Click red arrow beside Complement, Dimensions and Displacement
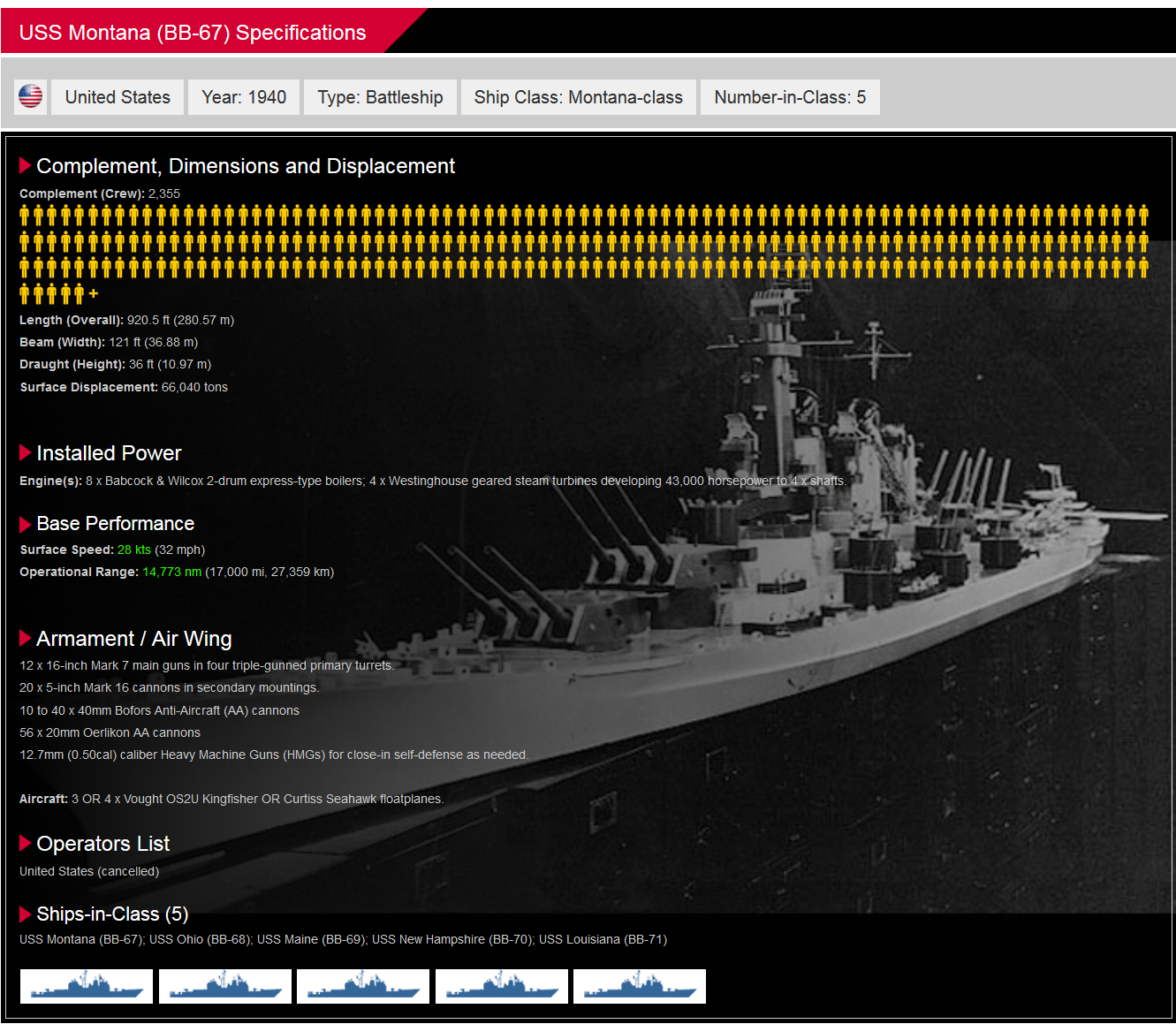Image resolution: width=1176 pixels, height=1024 pixels. tap(26, 166)
